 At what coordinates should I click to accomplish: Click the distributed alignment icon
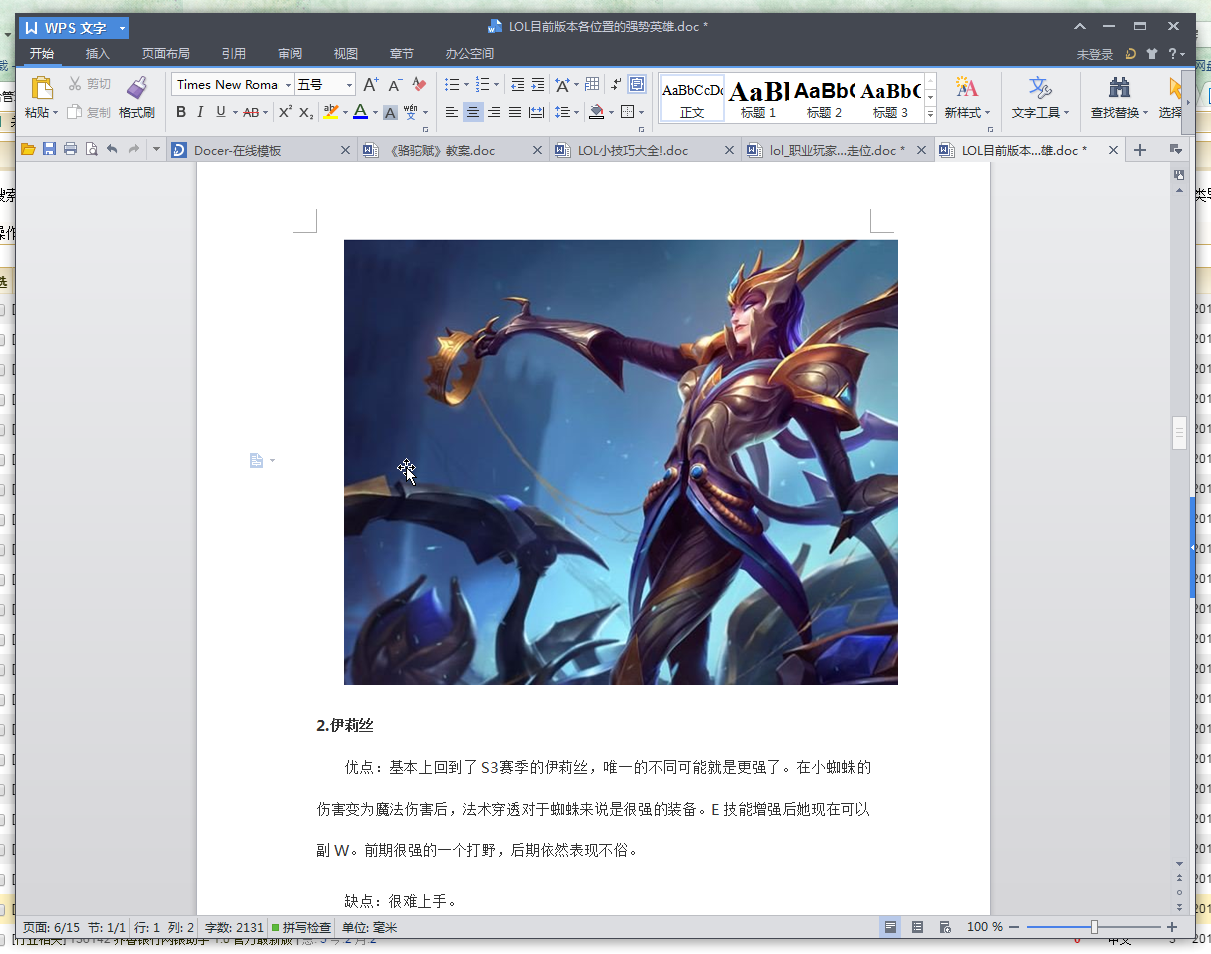click(536, 112)
